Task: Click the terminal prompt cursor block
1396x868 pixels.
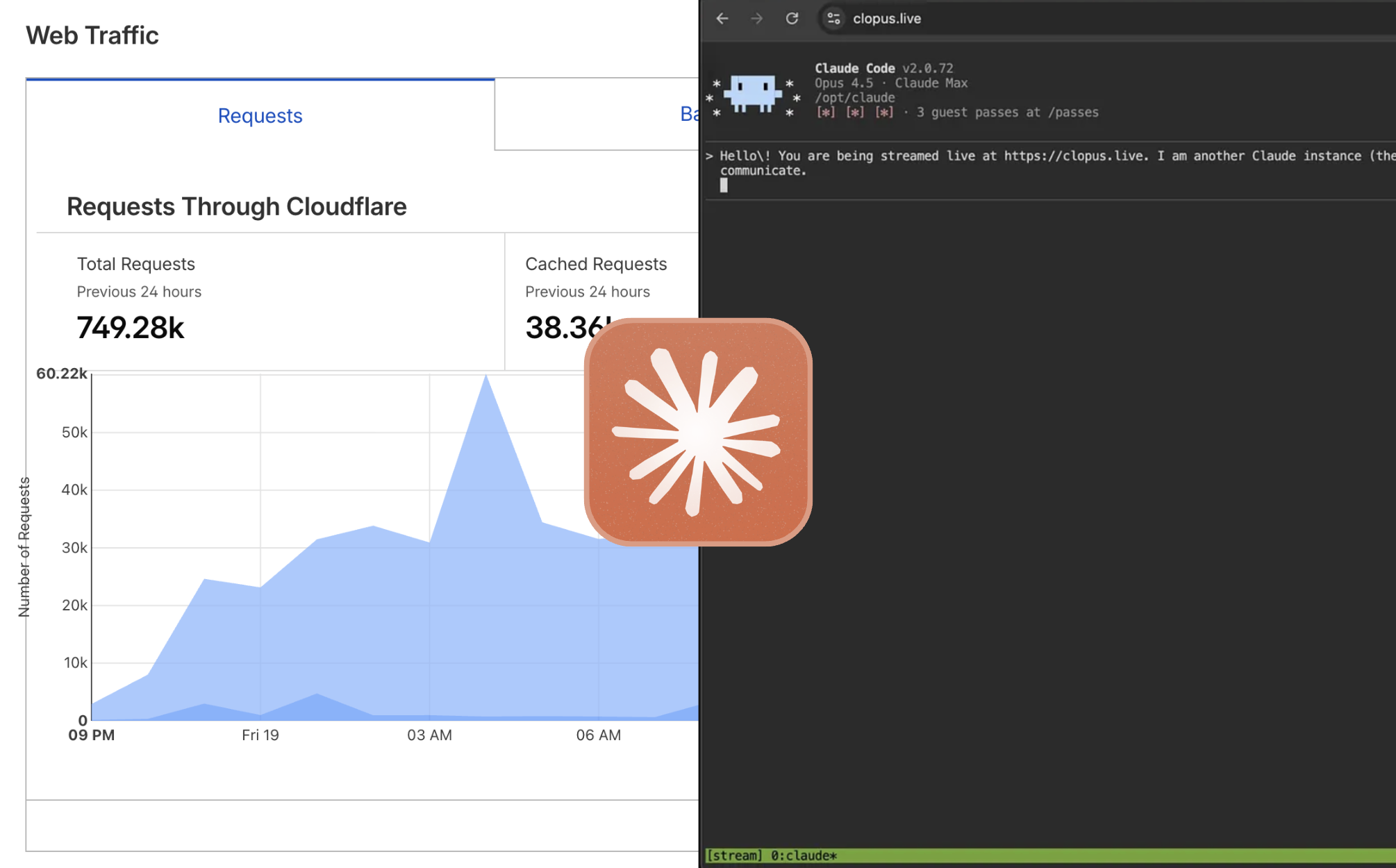Action: 724,185
